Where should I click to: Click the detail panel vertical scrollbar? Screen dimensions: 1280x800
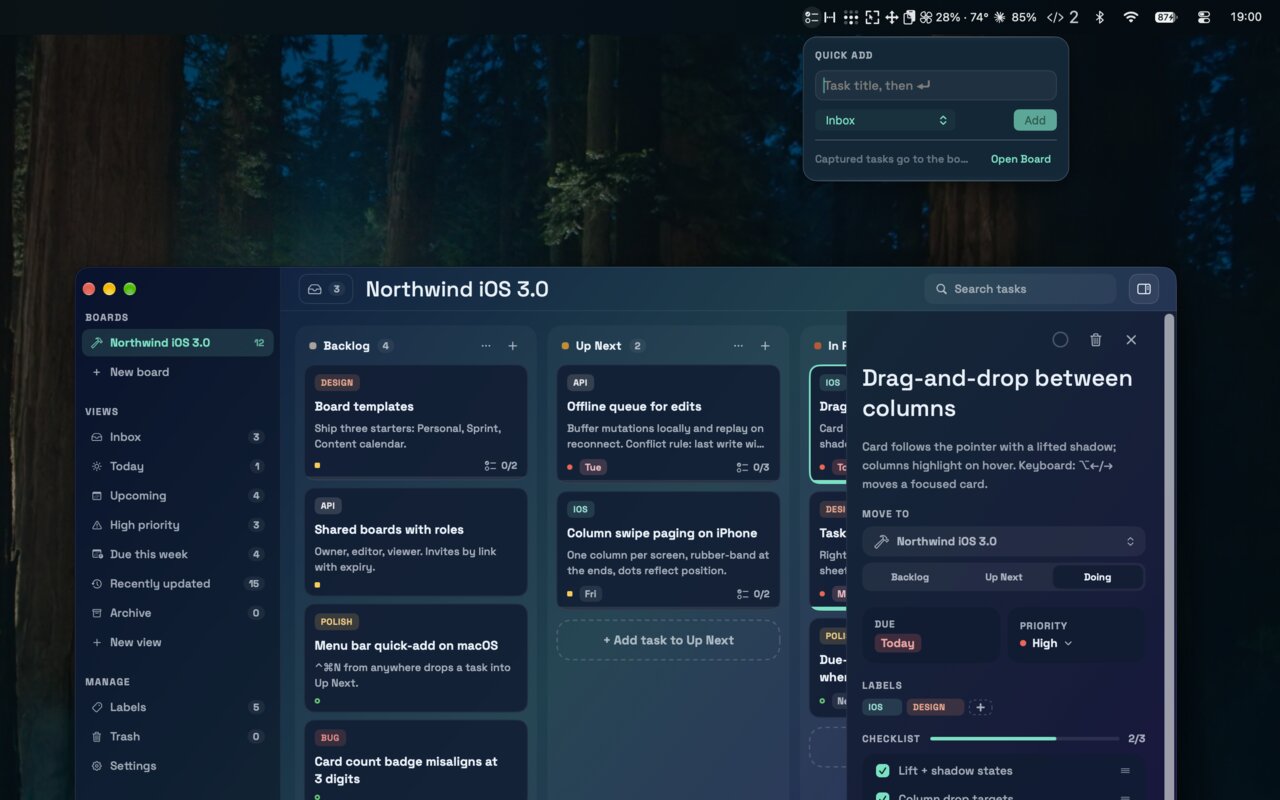(1170, 556)
